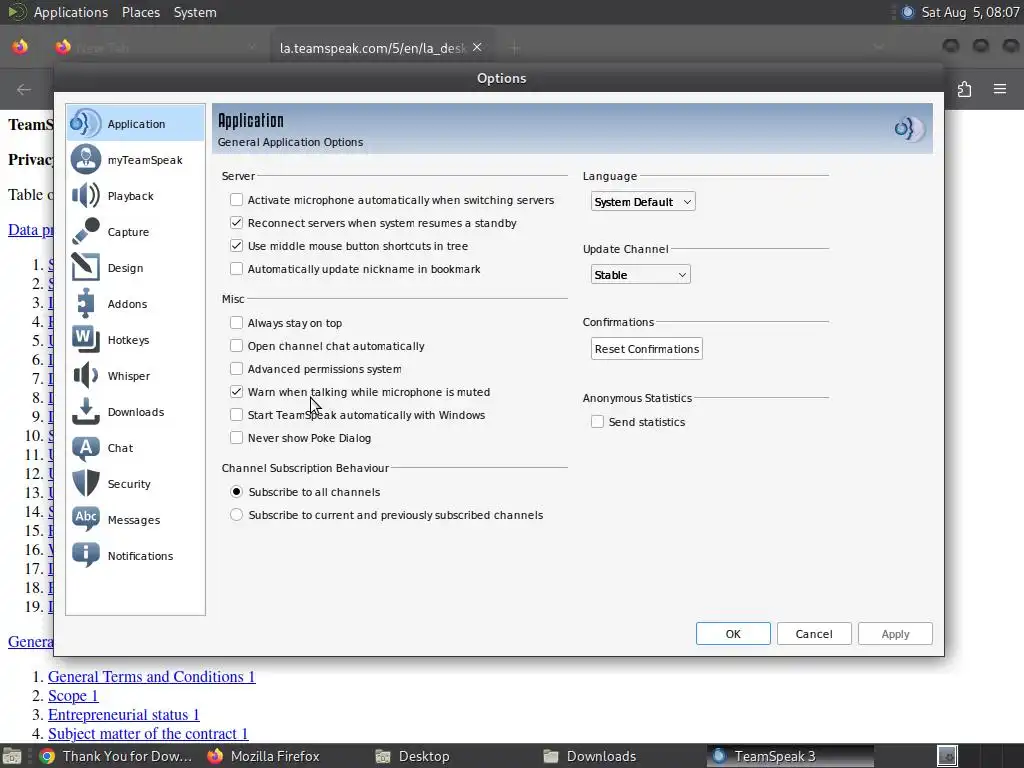Click the clock Sat Aug 5, 08:07
This screenshot has height=768, width=1024.
(x=970, y=12)
